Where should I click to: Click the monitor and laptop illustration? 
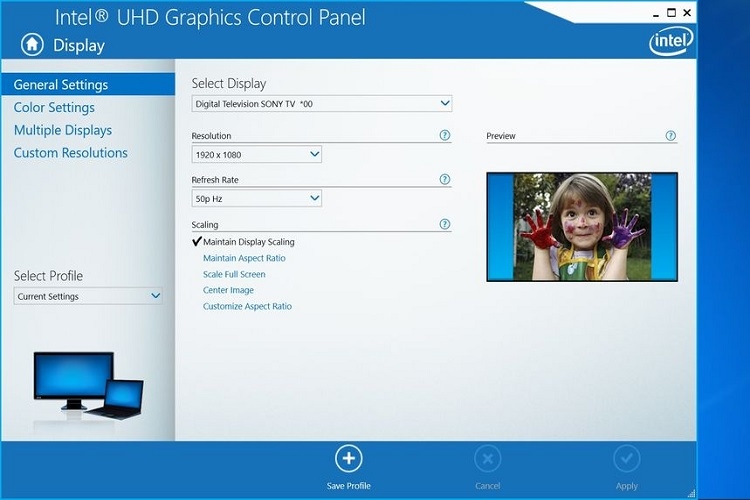(x=88, y=387)
